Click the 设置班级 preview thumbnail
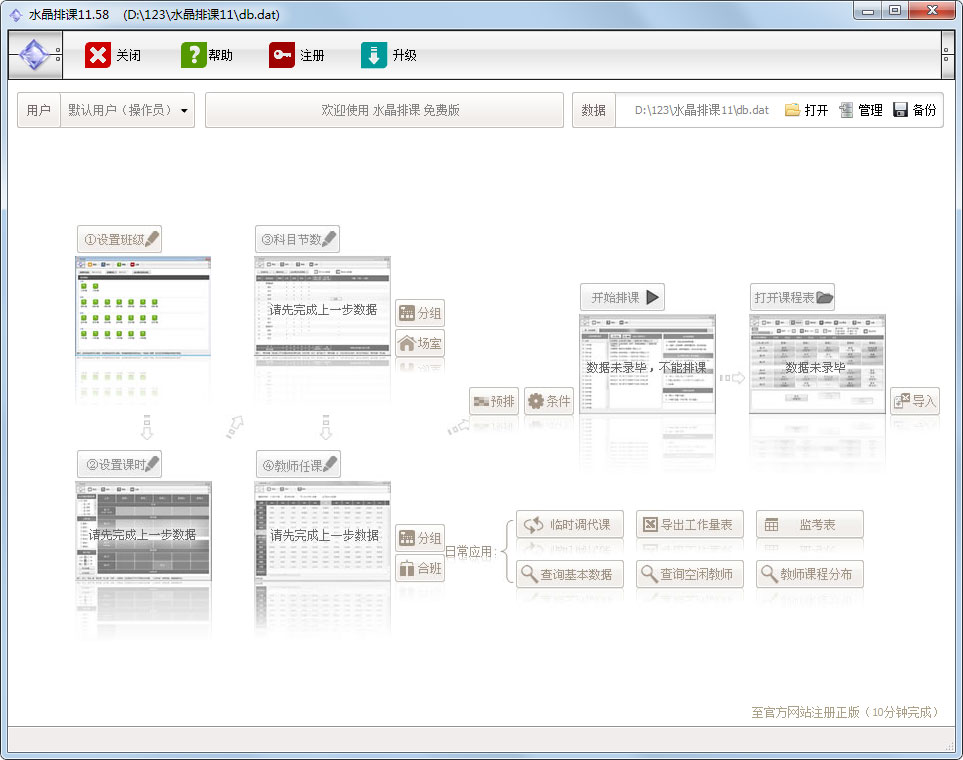This screenshot has height=760, width=963. click(x=144, y=307)
